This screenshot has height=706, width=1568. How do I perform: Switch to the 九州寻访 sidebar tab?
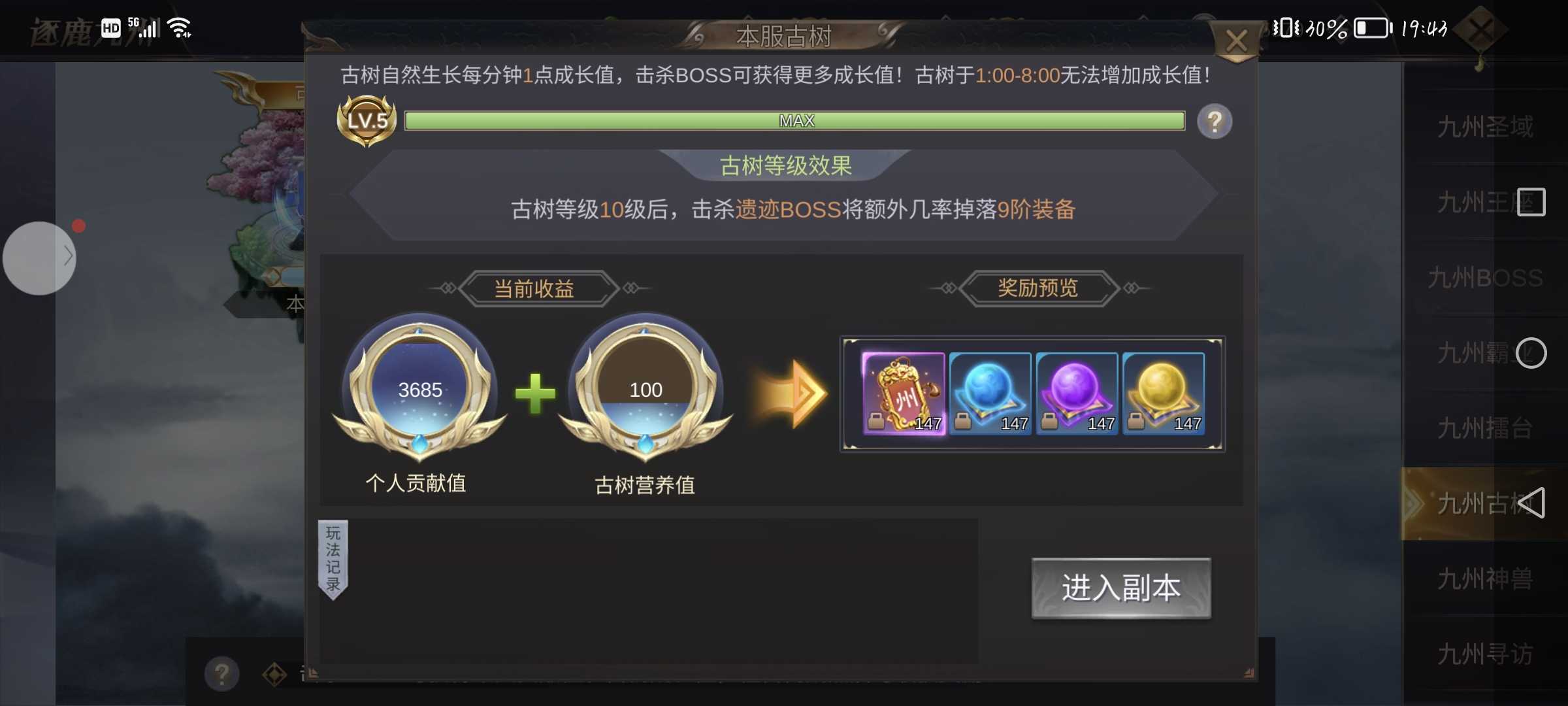point(1484,654)
